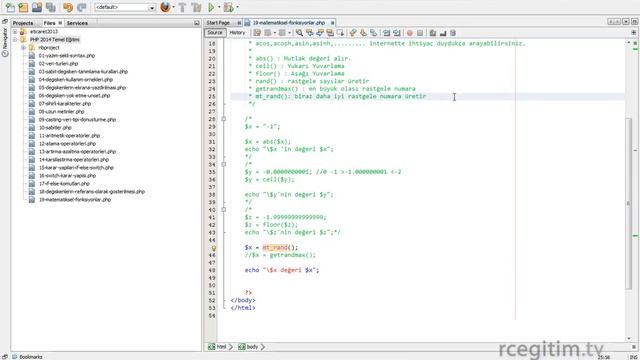Expand the nbproject folder

click(x=23, y=48)
